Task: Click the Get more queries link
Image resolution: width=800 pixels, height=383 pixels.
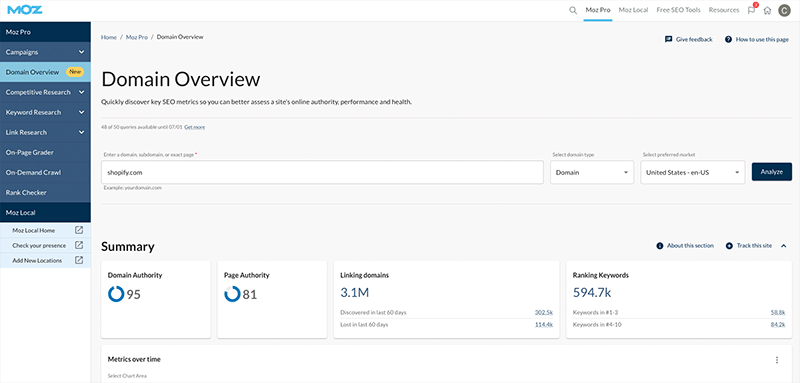Action: tap(195, 127)
